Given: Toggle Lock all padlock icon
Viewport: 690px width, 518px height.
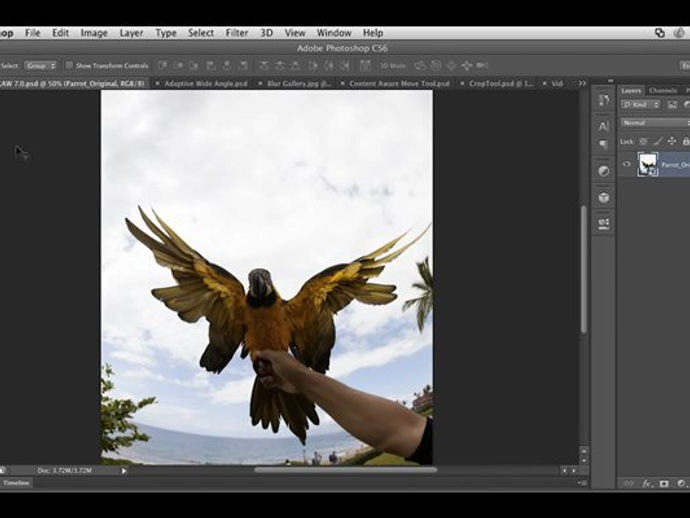Looking at the screenshot, I should tap(686, 141).
